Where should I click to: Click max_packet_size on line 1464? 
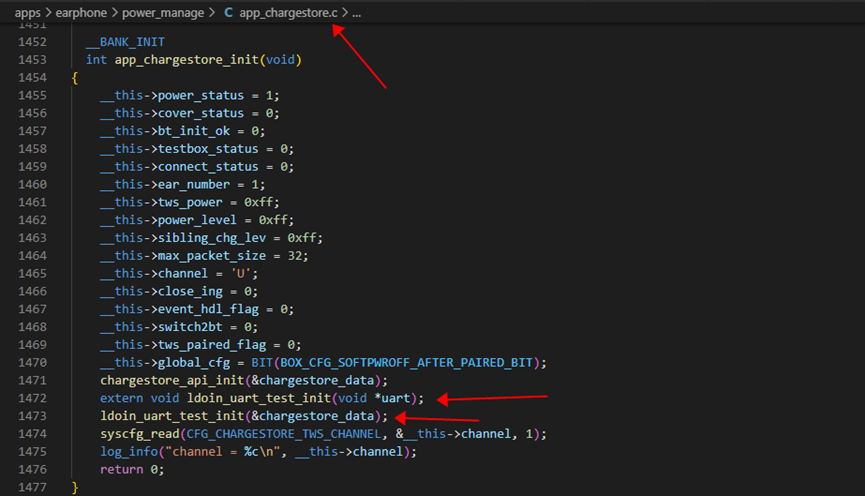[x=212, y=256]
